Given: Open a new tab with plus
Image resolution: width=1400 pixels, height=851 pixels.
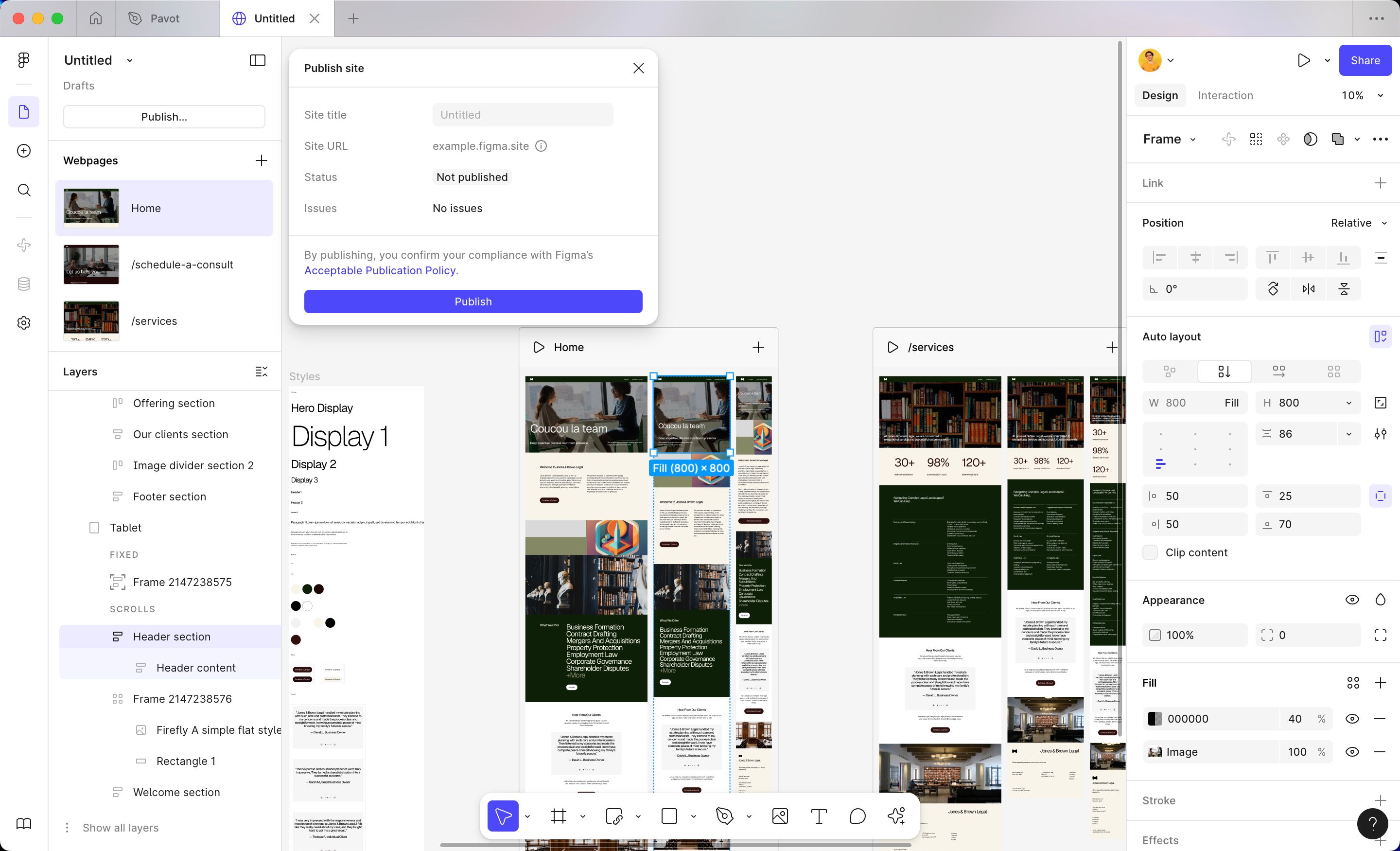Looking at the screenshot, I should tap(353, 18).
